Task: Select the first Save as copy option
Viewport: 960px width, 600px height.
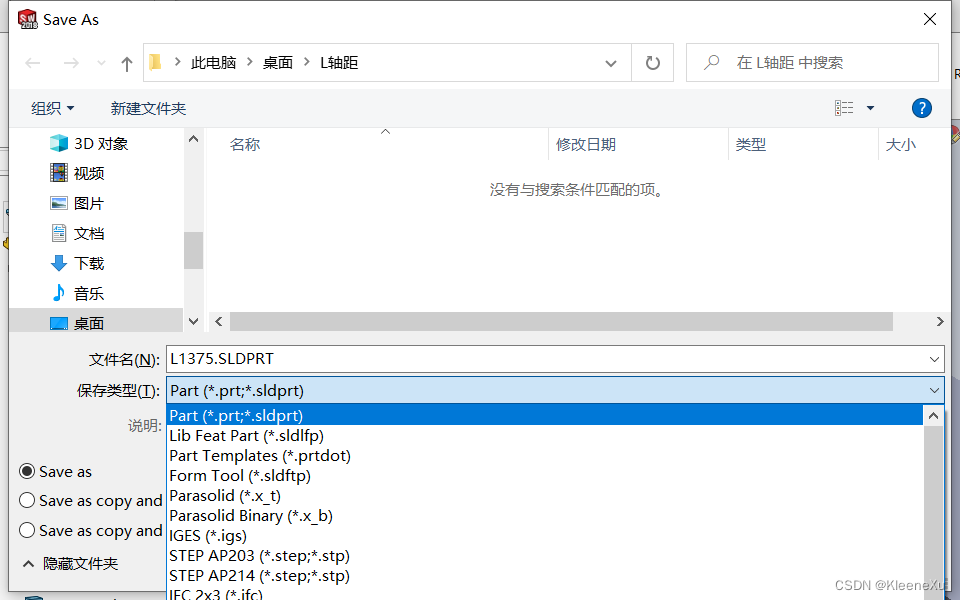Action: tap(28, 500)
